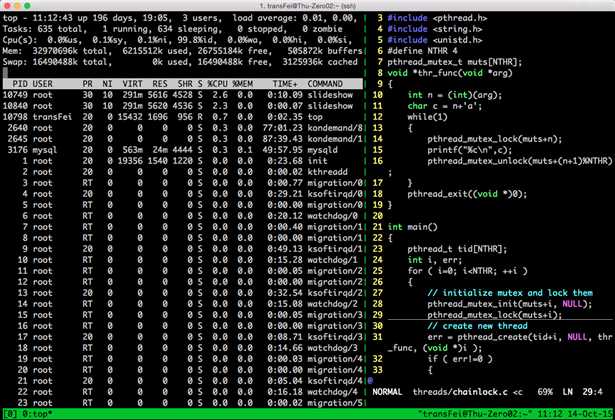
Task: Click the LN 29:4 cursor position indicator
Action: (x=583, y=392)
